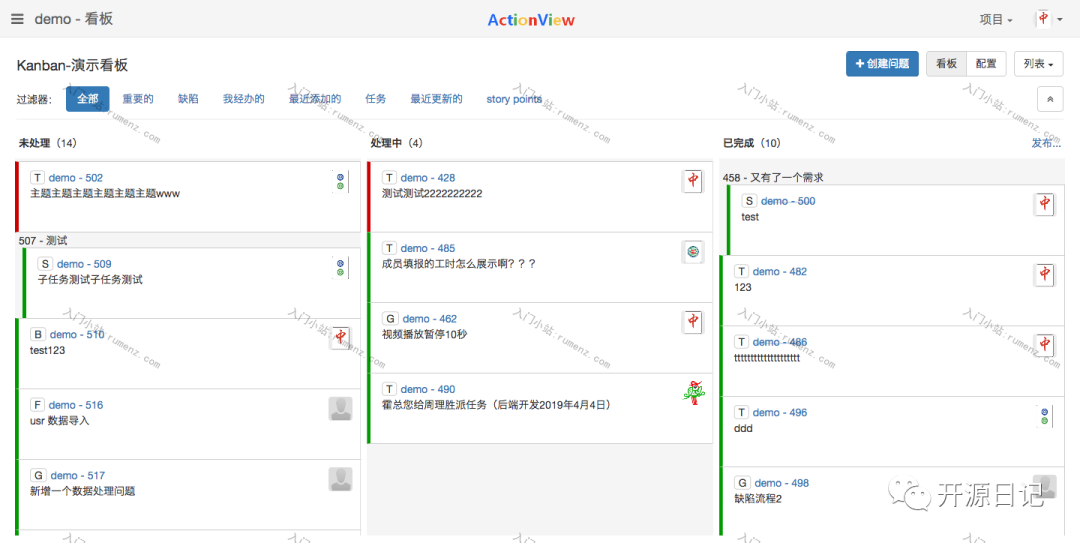Select the 全部 filter
Screen dimensions: 1080x543
(x=87, y=99)
